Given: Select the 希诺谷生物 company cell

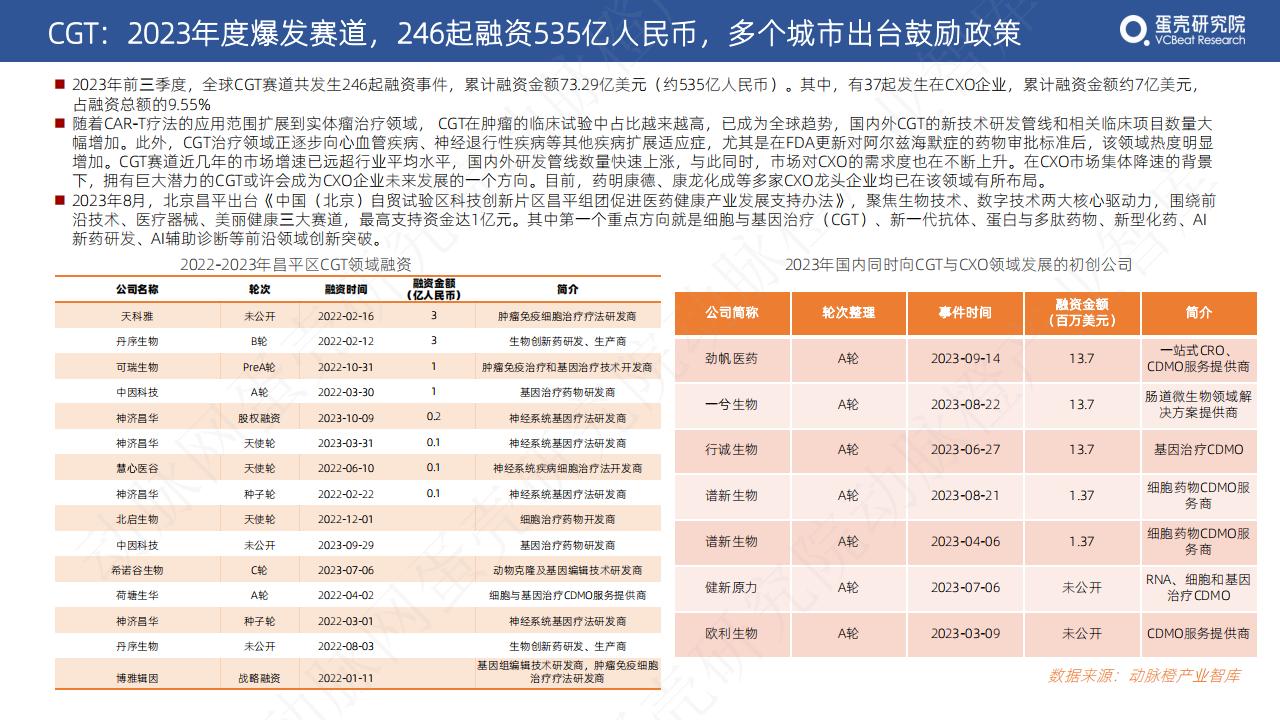Looking at the screenshot, I should tap(138, 570).
